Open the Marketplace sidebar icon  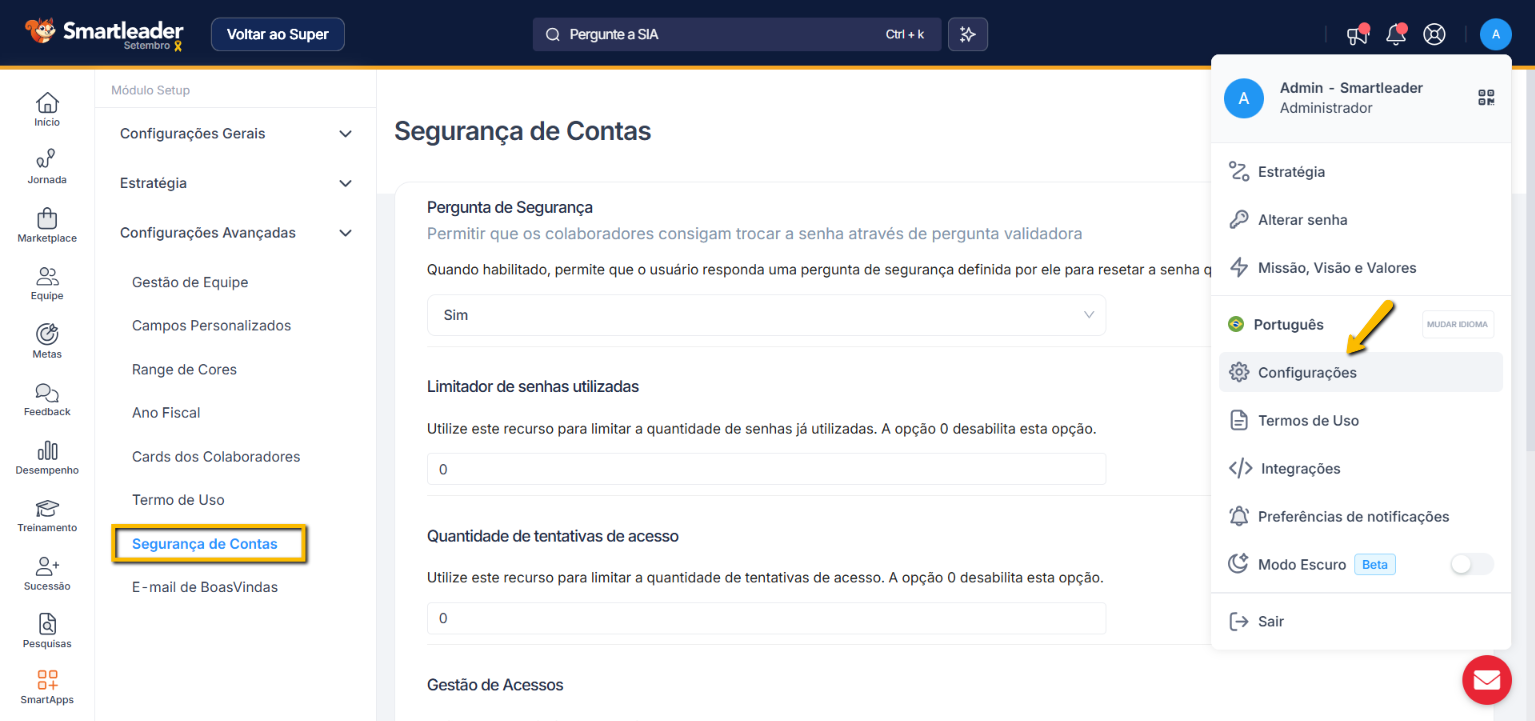(47, 225)
